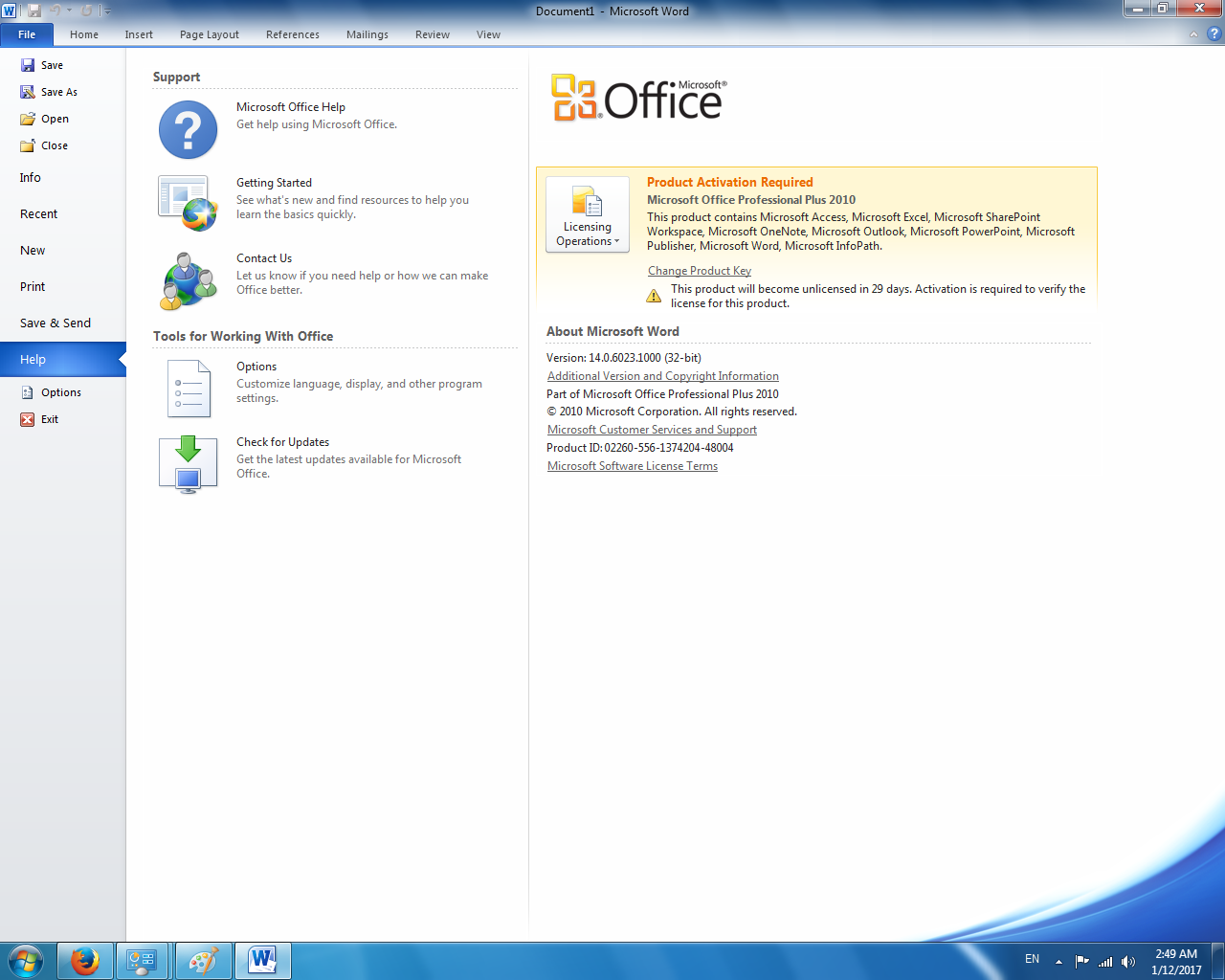Select Info in Backstage sidebar
Image resolution: width=1225 pixels, height=980 pixels.
coord(62,178)
